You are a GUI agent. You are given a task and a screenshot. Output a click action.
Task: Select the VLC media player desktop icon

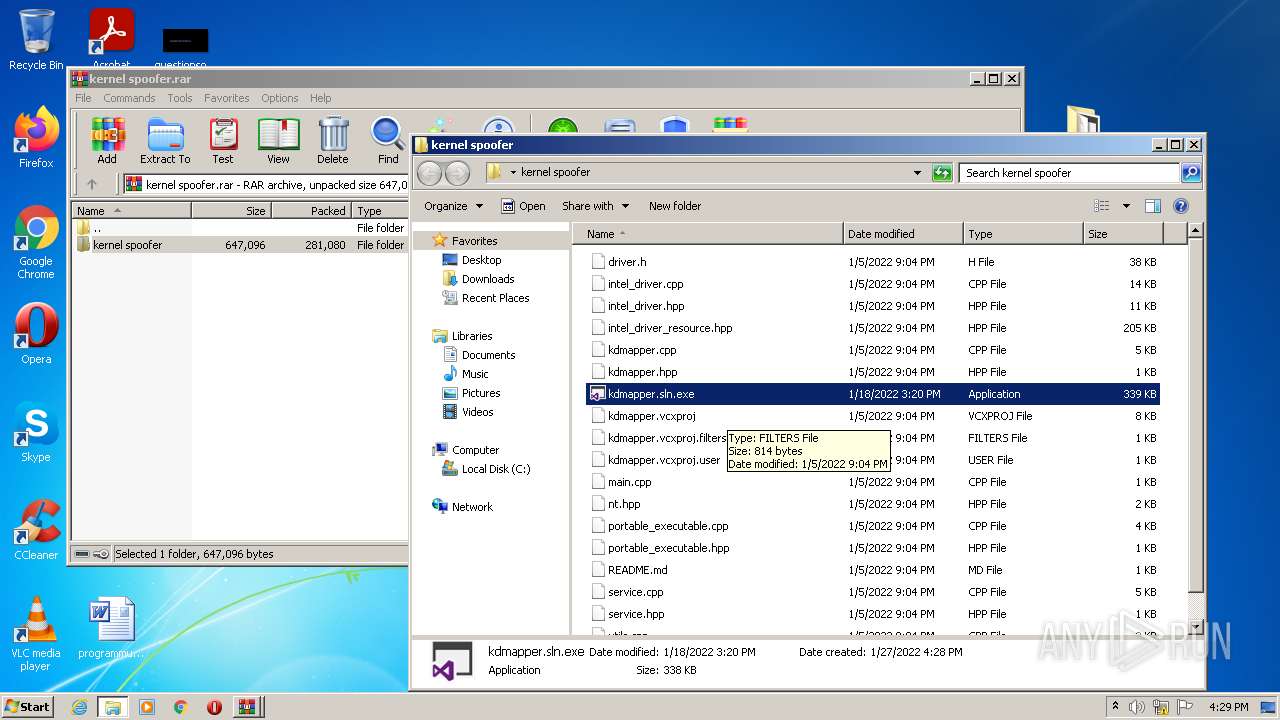(x=36, y=634)
